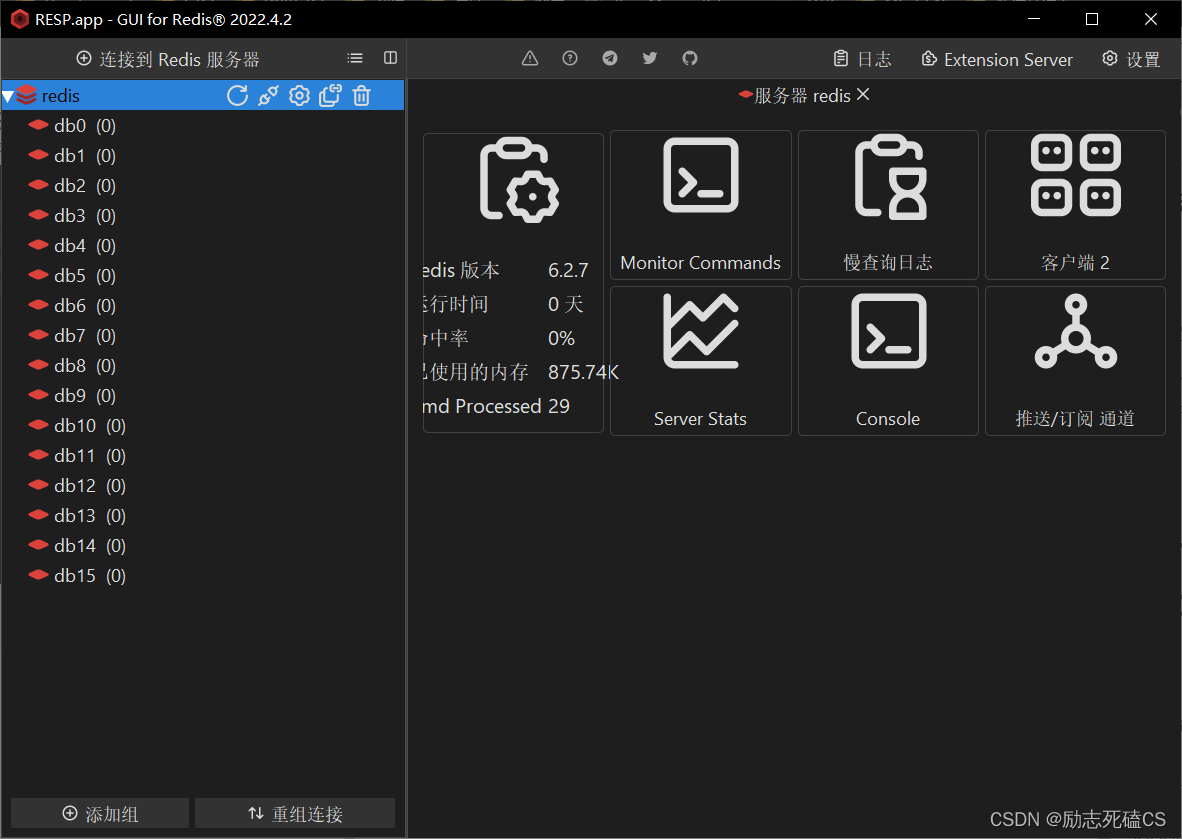1182x839 pixels.
Task: Select database db2 (0)
Action: click(x=72, y=185)
